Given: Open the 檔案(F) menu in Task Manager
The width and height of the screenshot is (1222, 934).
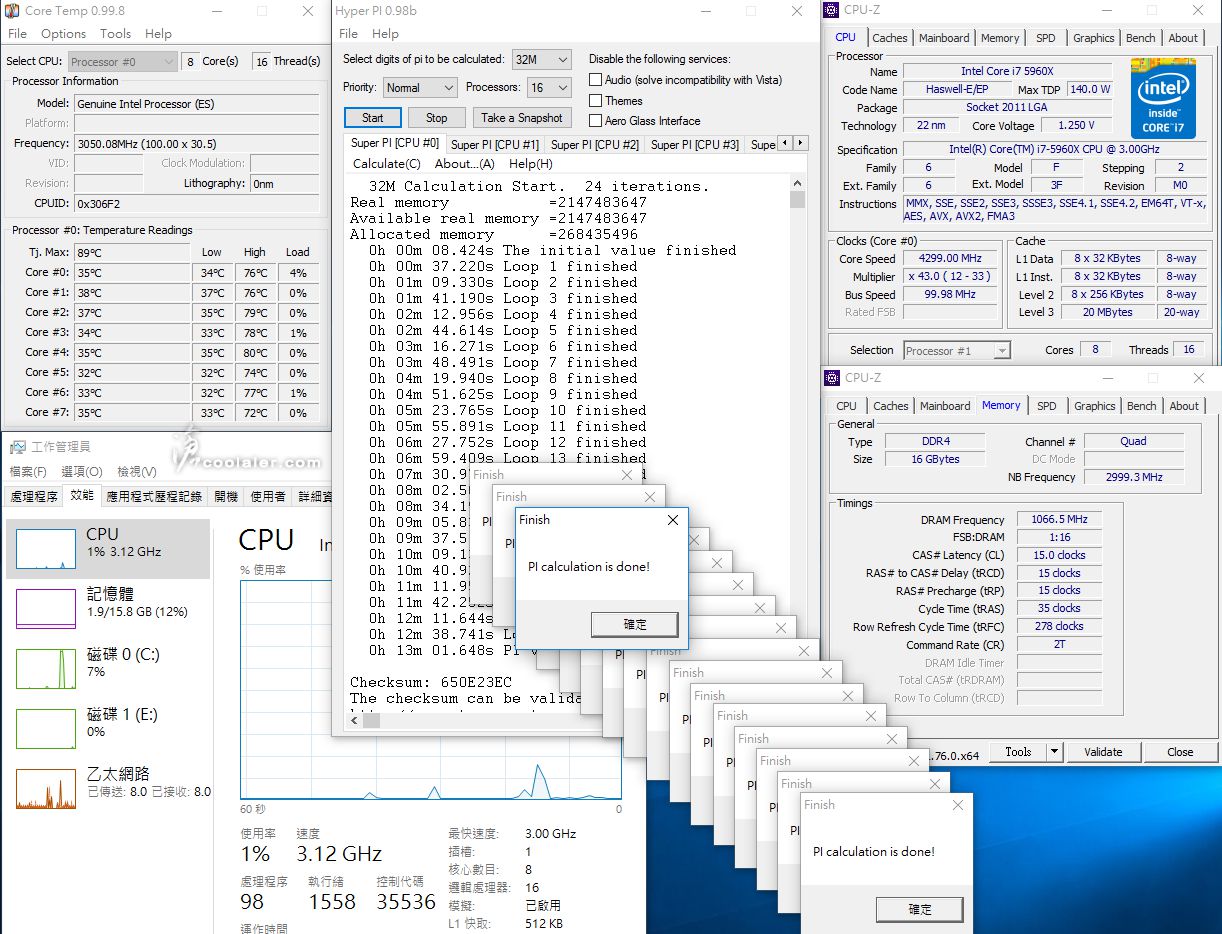Looking at the screenshot, I should pyautogui.click(x=28, y=472).
